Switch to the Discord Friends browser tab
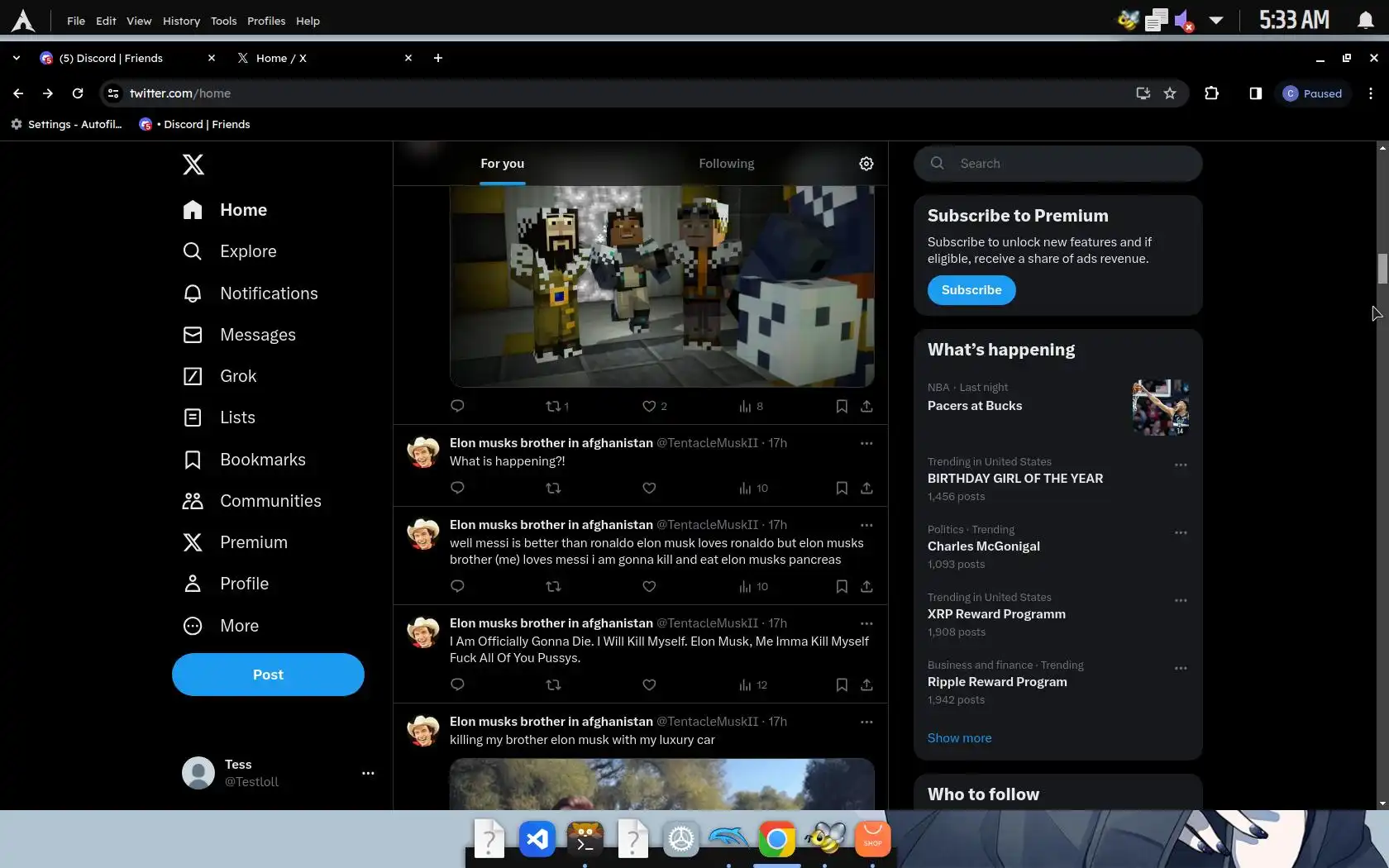1389x868 pixels. tap(127, 58)
